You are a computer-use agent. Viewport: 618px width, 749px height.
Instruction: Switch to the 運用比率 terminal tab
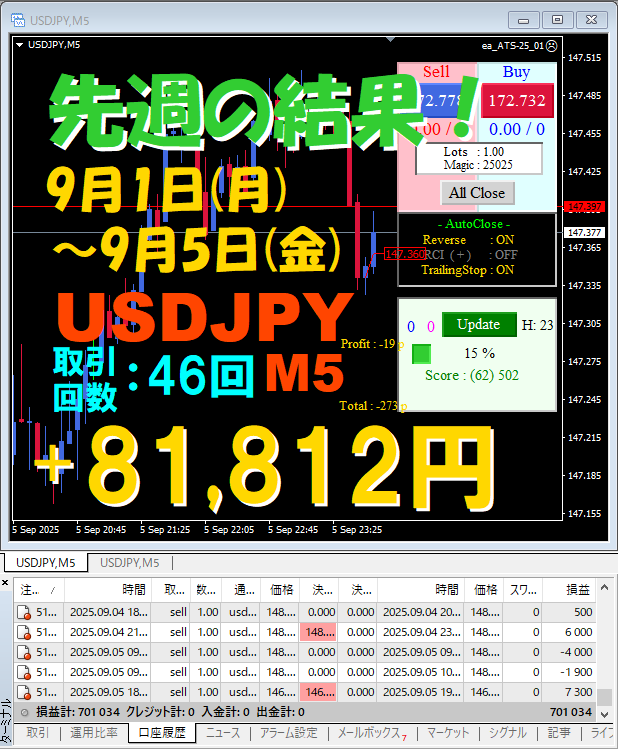tap(94, 733)
